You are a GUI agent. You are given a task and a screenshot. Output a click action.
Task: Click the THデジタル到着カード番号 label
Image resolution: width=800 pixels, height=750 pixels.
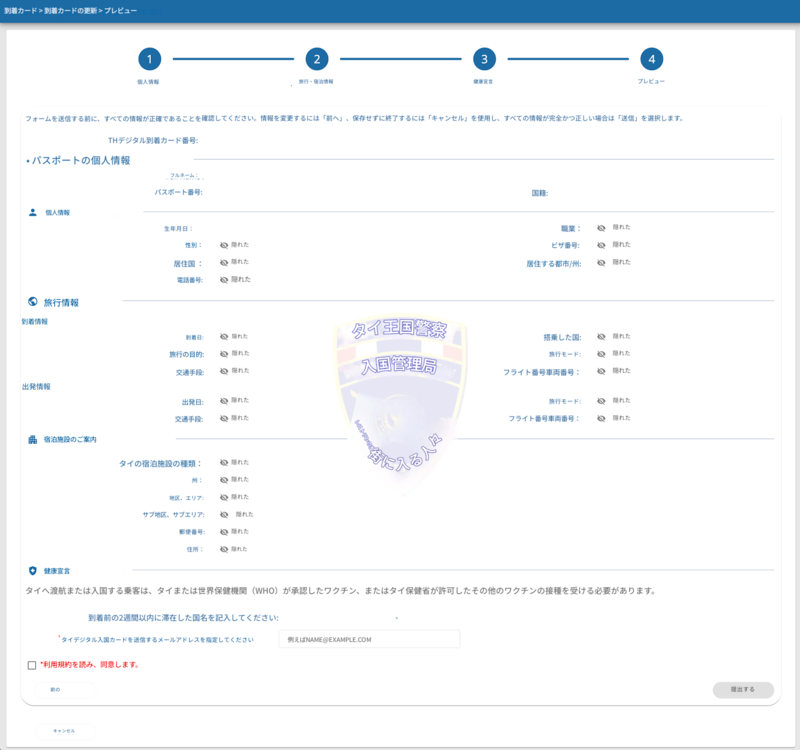click(x=153, y=140)
